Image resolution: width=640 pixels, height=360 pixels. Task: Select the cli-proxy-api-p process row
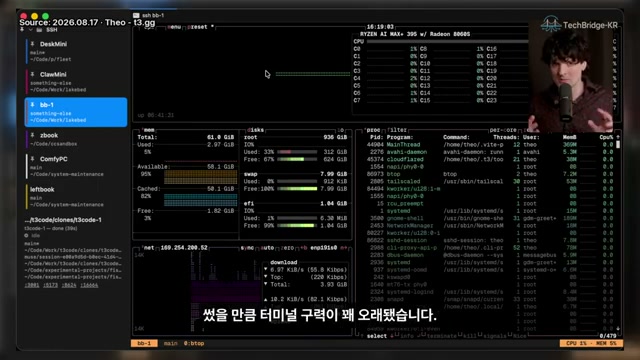coord(490,248)
